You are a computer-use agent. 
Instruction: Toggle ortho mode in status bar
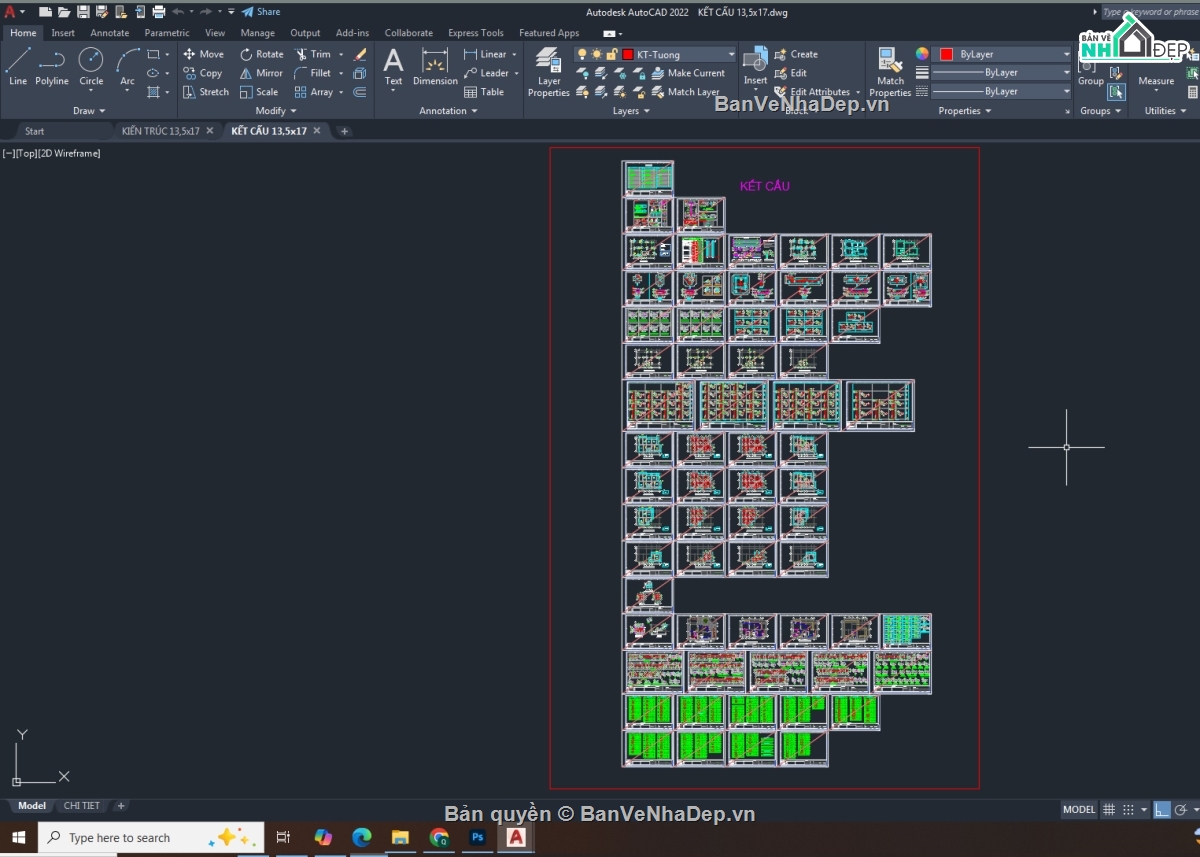(x=1162, y=809)
